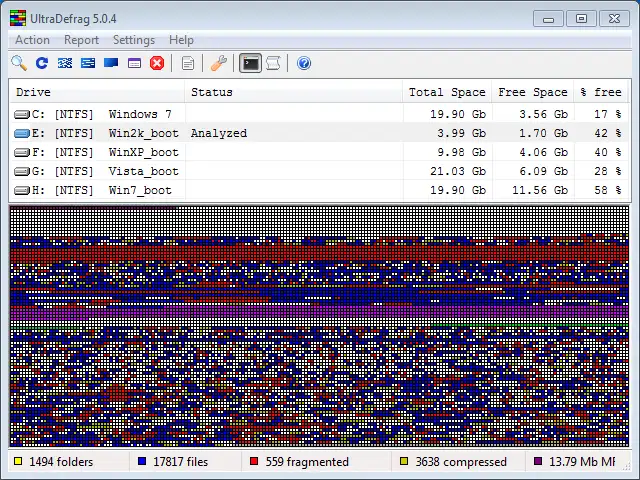Open help with the question mark icon
The height and width of the screenshot is (480, 640).
pos(304,63)
